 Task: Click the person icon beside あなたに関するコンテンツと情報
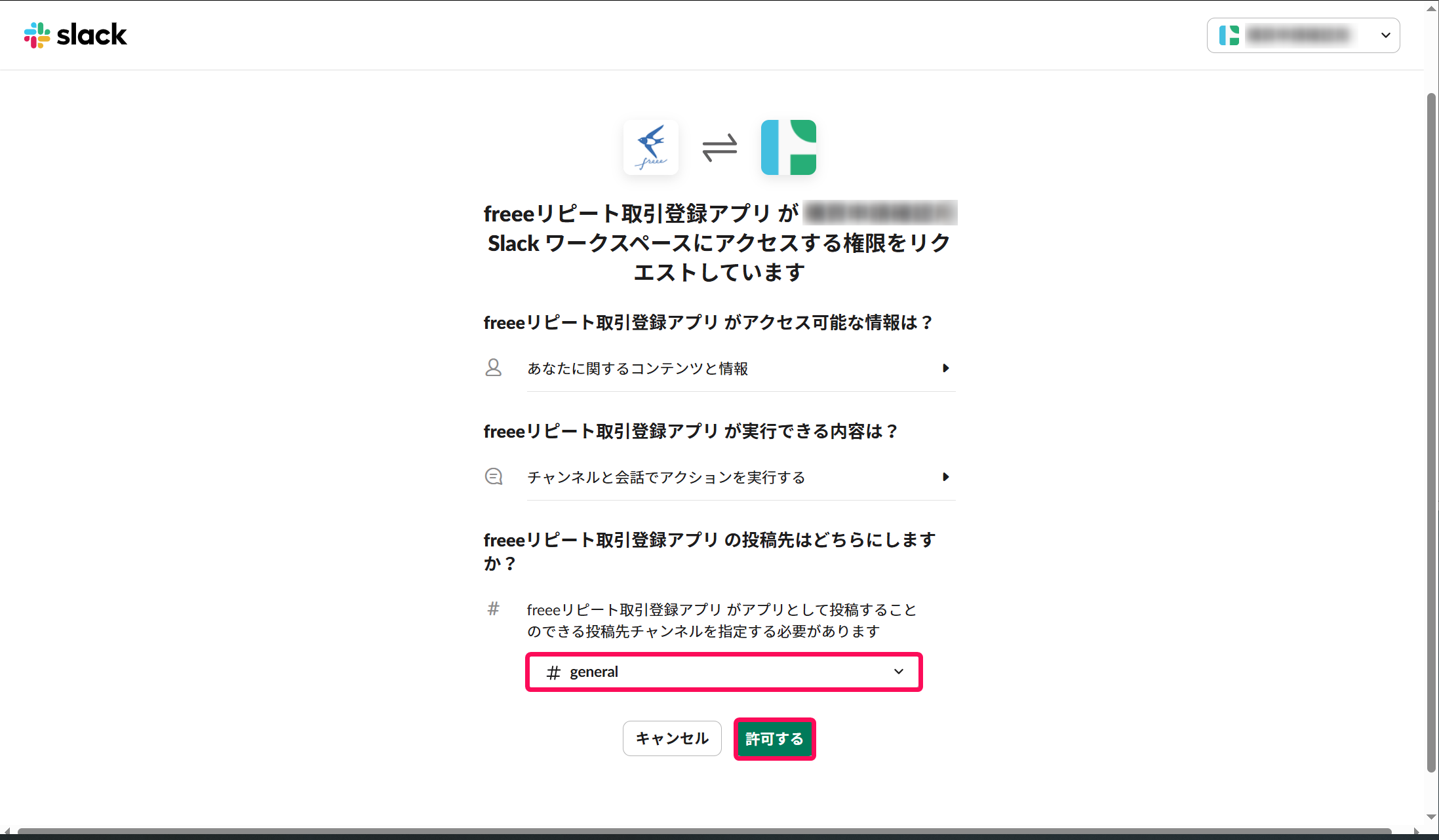point(493,368)
